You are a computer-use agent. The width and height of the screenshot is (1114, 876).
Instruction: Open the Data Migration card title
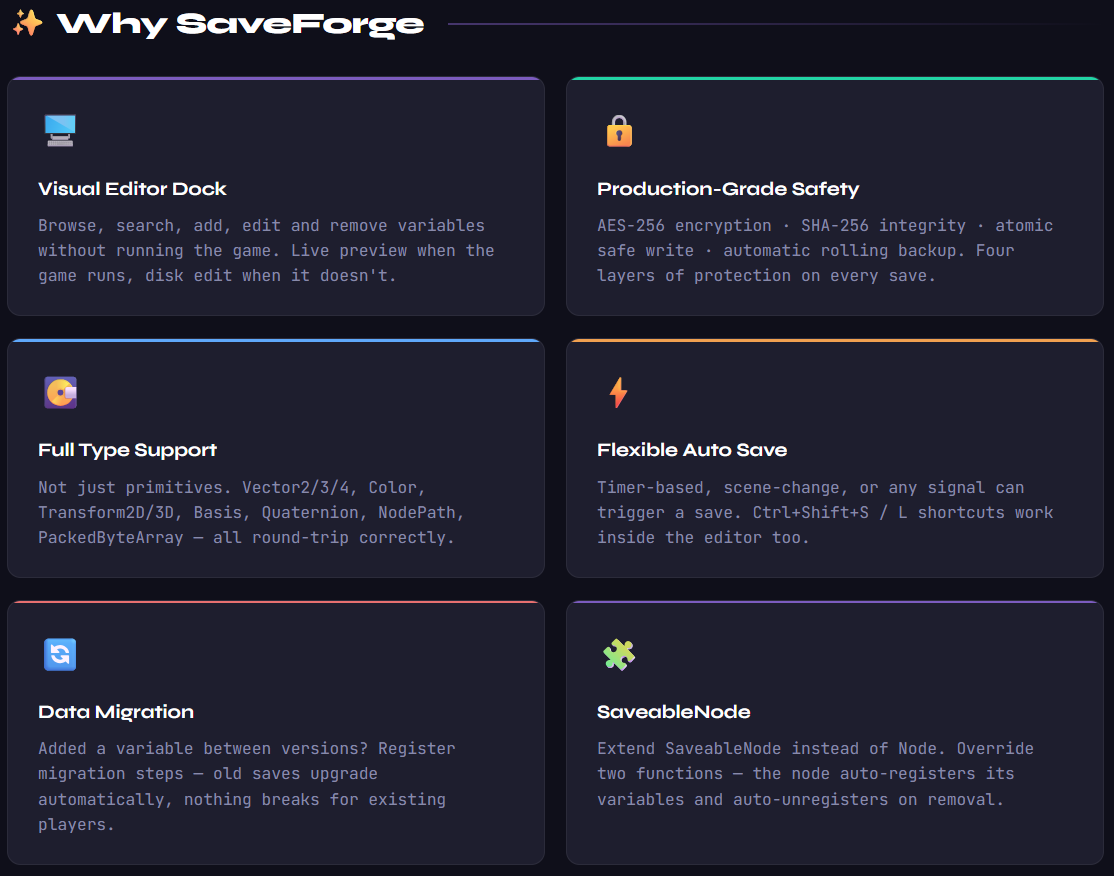pyautogui.click(x=116, y=712)
